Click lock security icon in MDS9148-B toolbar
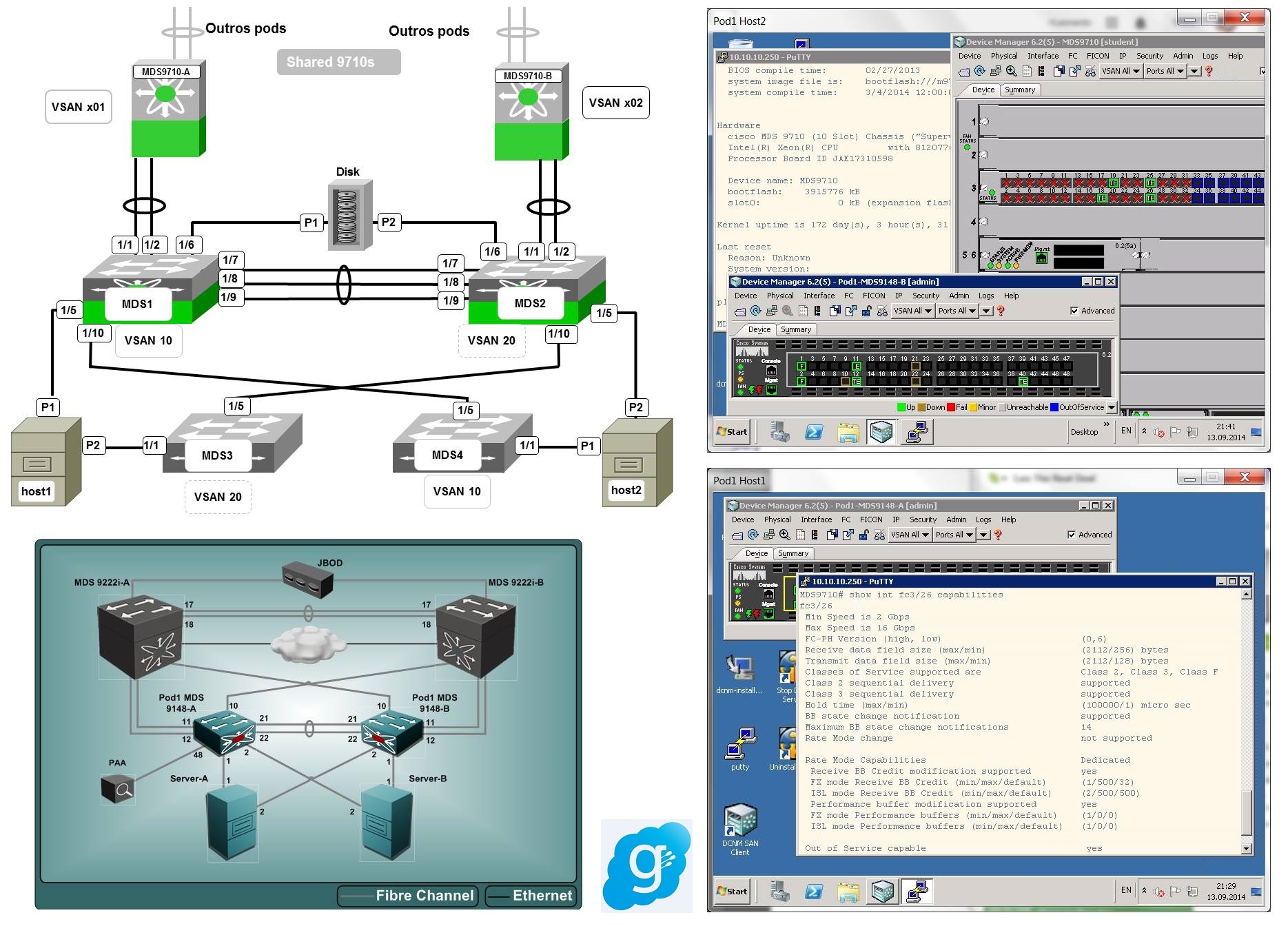The width and height of the screenshot is (1288, 926). click(867, 311)
